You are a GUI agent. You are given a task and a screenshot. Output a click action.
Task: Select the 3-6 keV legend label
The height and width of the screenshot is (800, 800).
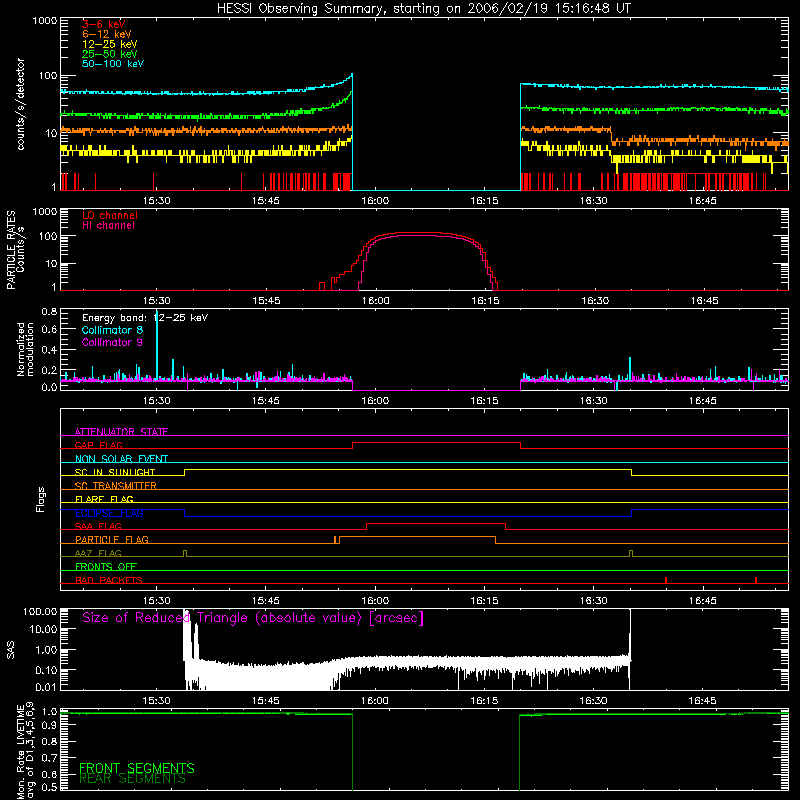tap(103, 24)
